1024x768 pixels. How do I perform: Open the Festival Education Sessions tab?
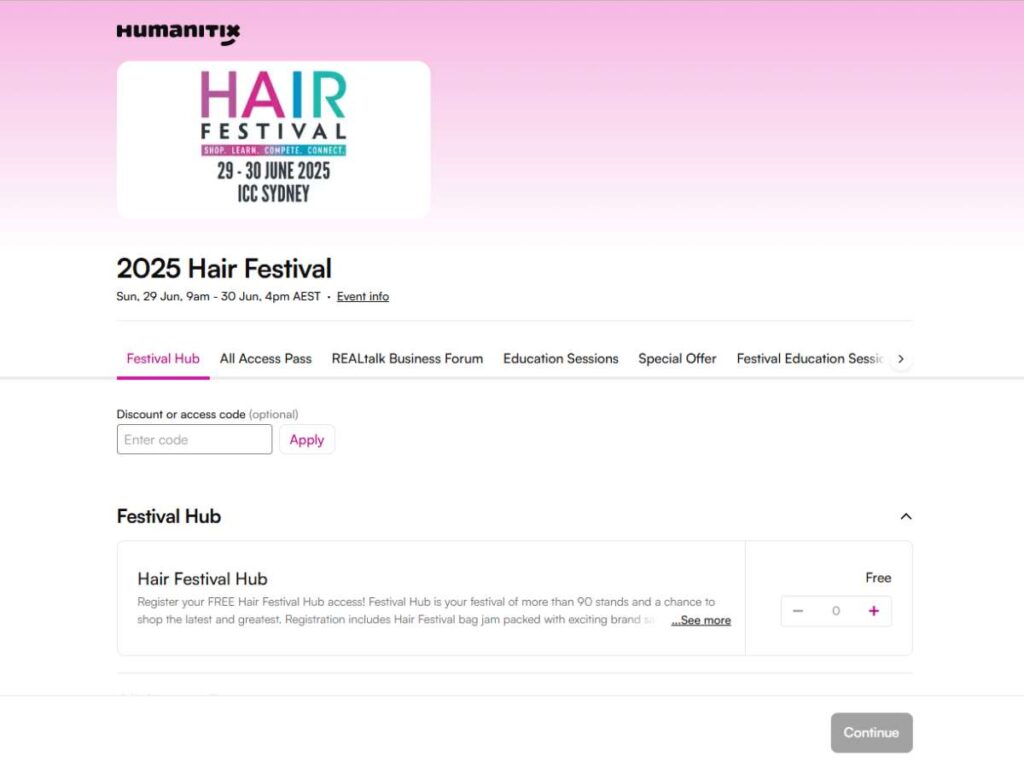(810, 359)
